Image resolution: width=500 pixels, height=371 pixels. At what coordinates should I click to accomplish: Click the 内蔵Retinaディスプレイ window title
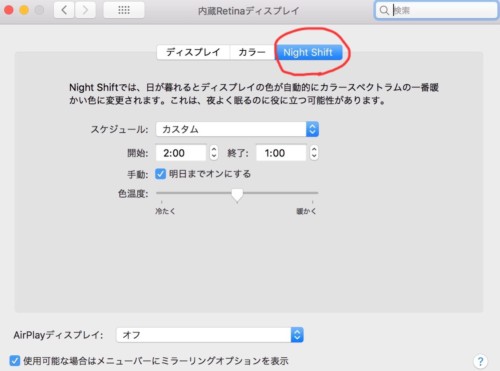(x=249, y=11)
